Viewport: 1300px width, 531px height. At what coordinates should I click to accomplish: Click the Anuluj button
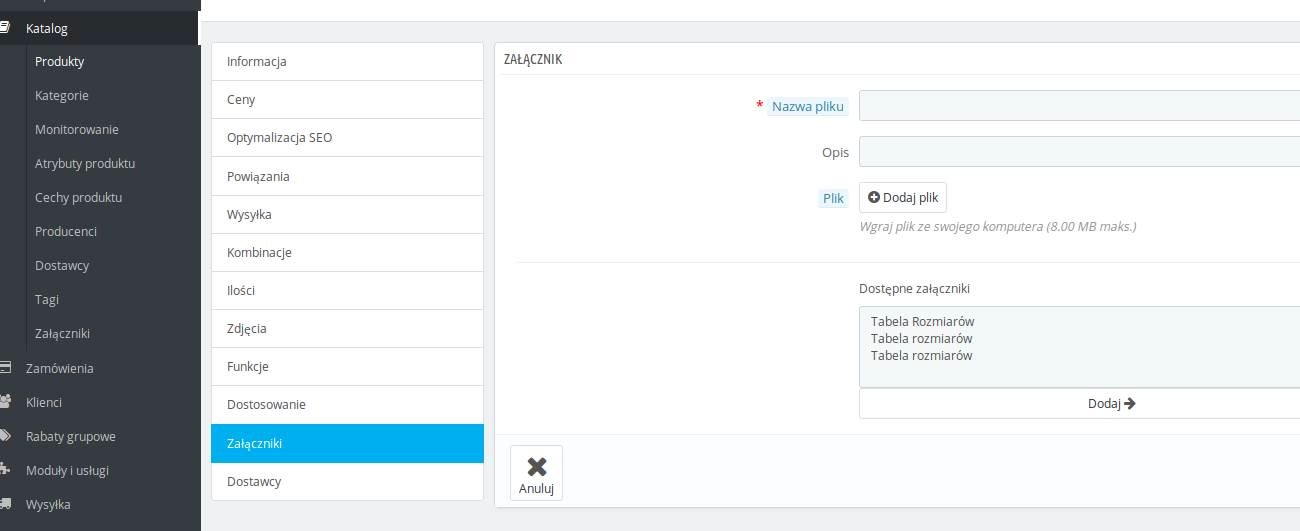point(536,473)
